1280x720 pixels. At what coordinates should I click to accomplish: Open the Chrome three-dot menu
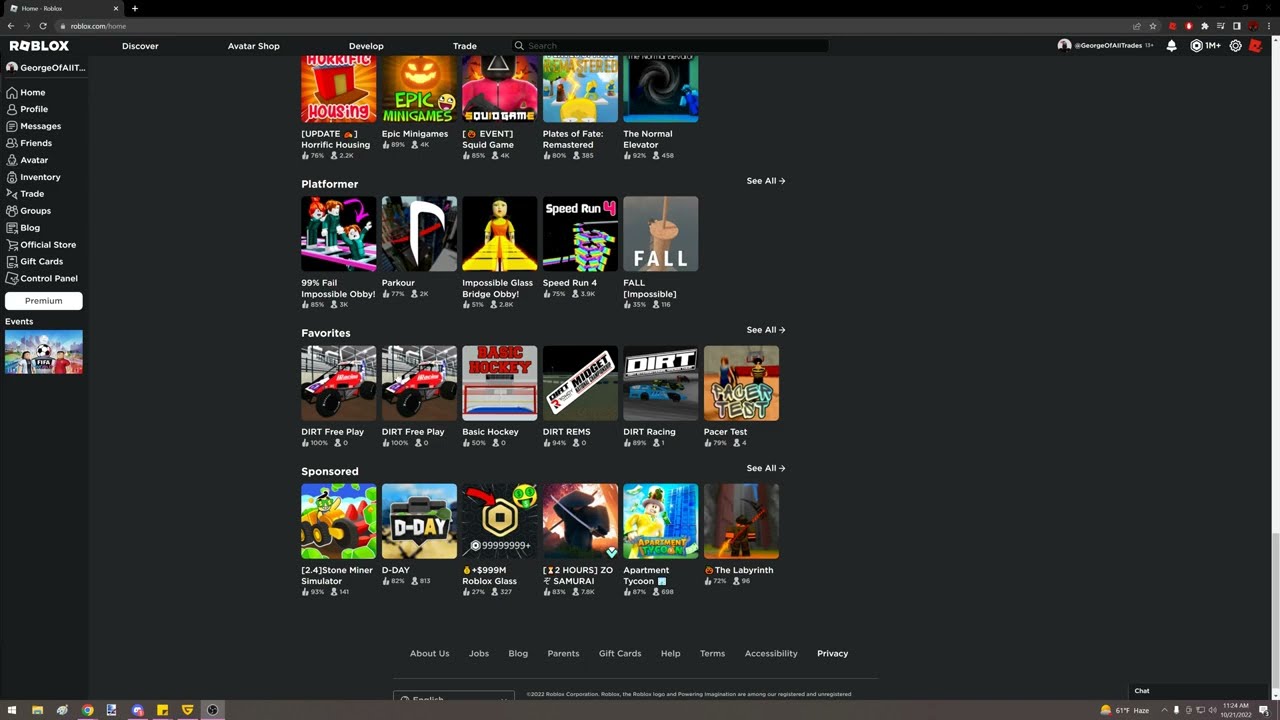1269,26
